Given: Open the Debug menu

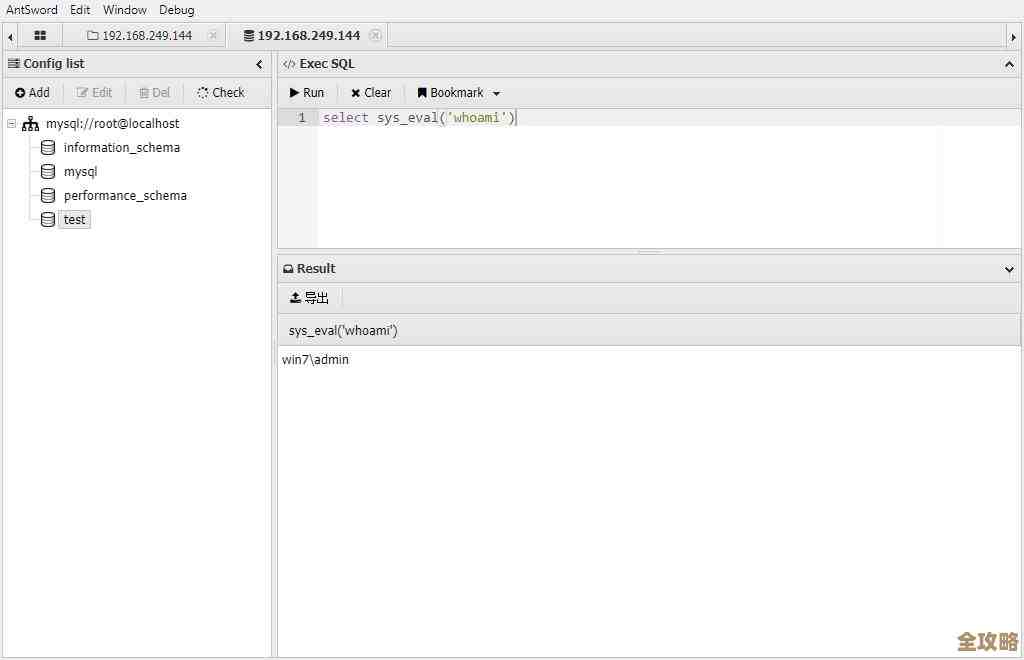Looking at the screenshot, I should click(x=176, y=9).
